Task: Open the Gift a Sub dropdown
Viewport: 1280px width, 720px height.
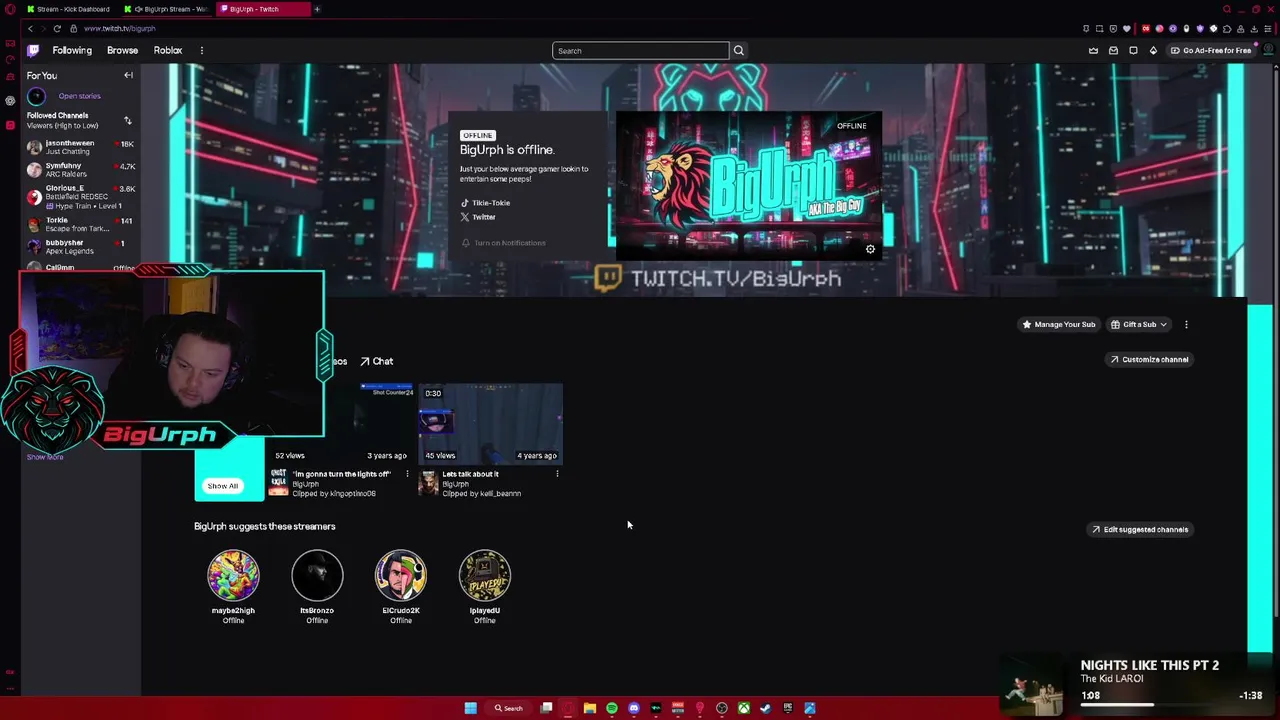Action: click(1139, 324)
